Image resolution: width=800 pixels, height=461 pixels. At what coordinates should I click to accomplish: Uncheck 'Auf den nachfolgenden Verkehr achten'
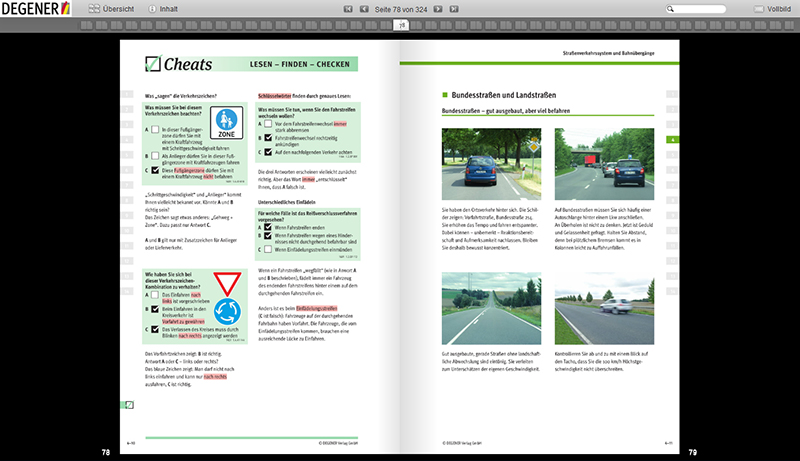(268, 152)
